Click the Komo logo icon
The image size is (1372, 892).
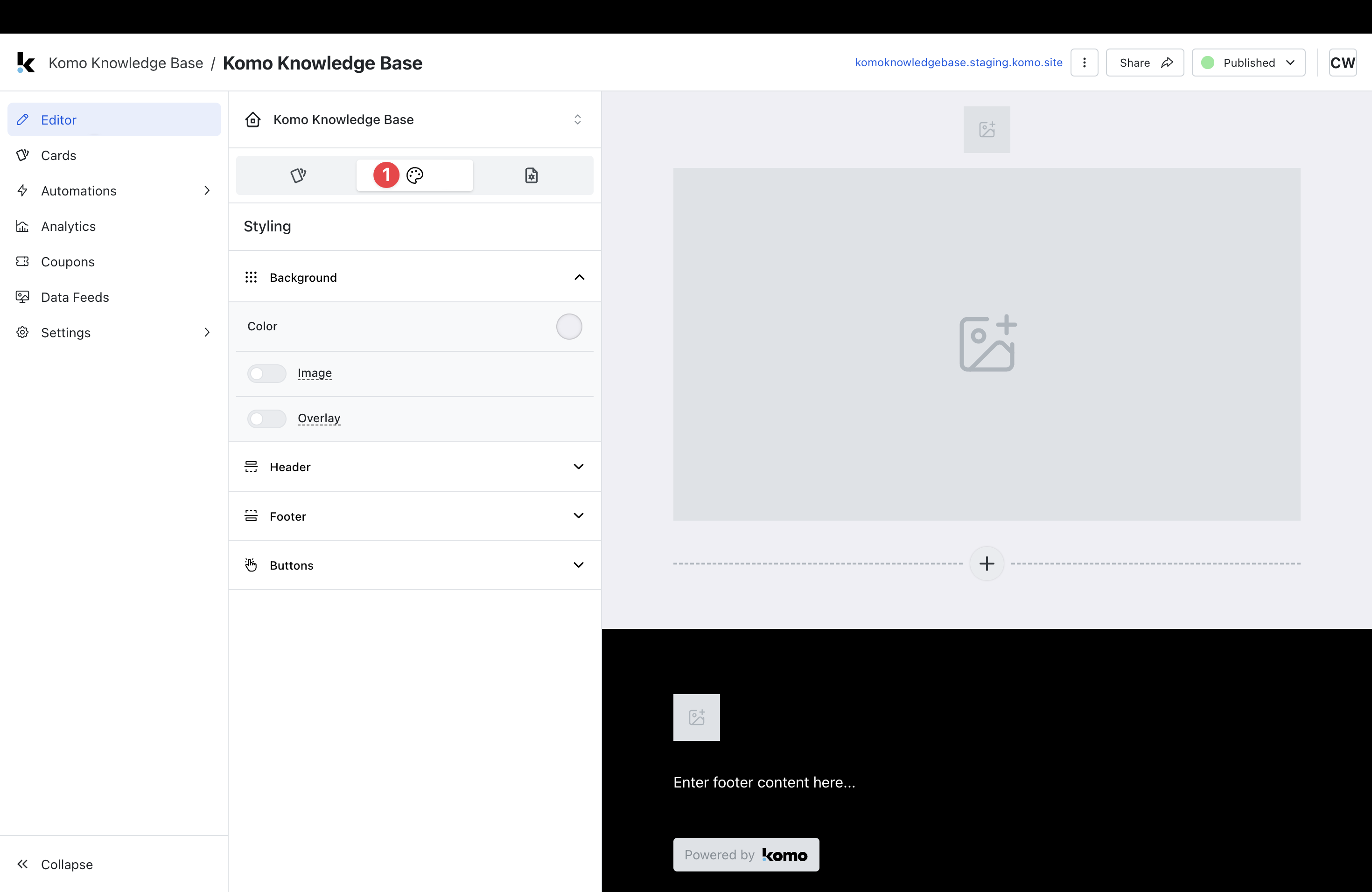coord(25,62)
